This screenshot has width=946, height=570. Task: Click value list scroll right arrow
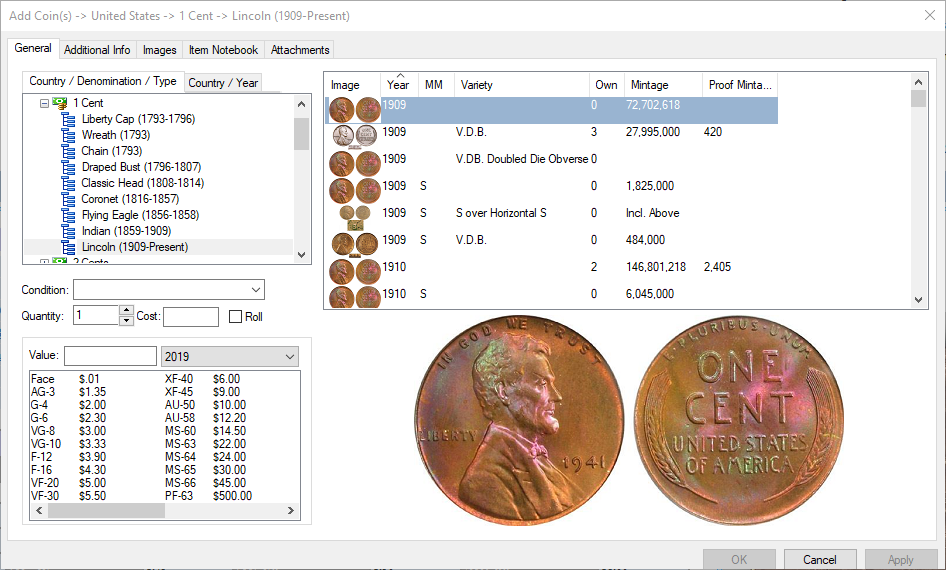pyautogui.click(x=290, y=511)
